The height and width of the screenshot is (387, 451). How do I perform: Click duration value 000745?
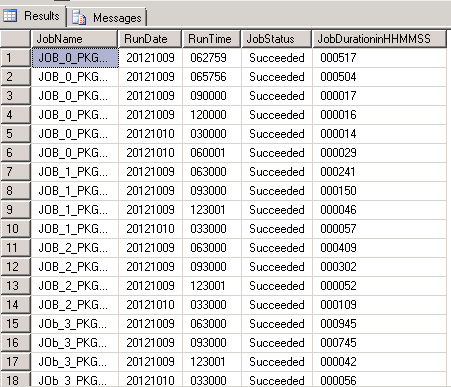(338, 343)
